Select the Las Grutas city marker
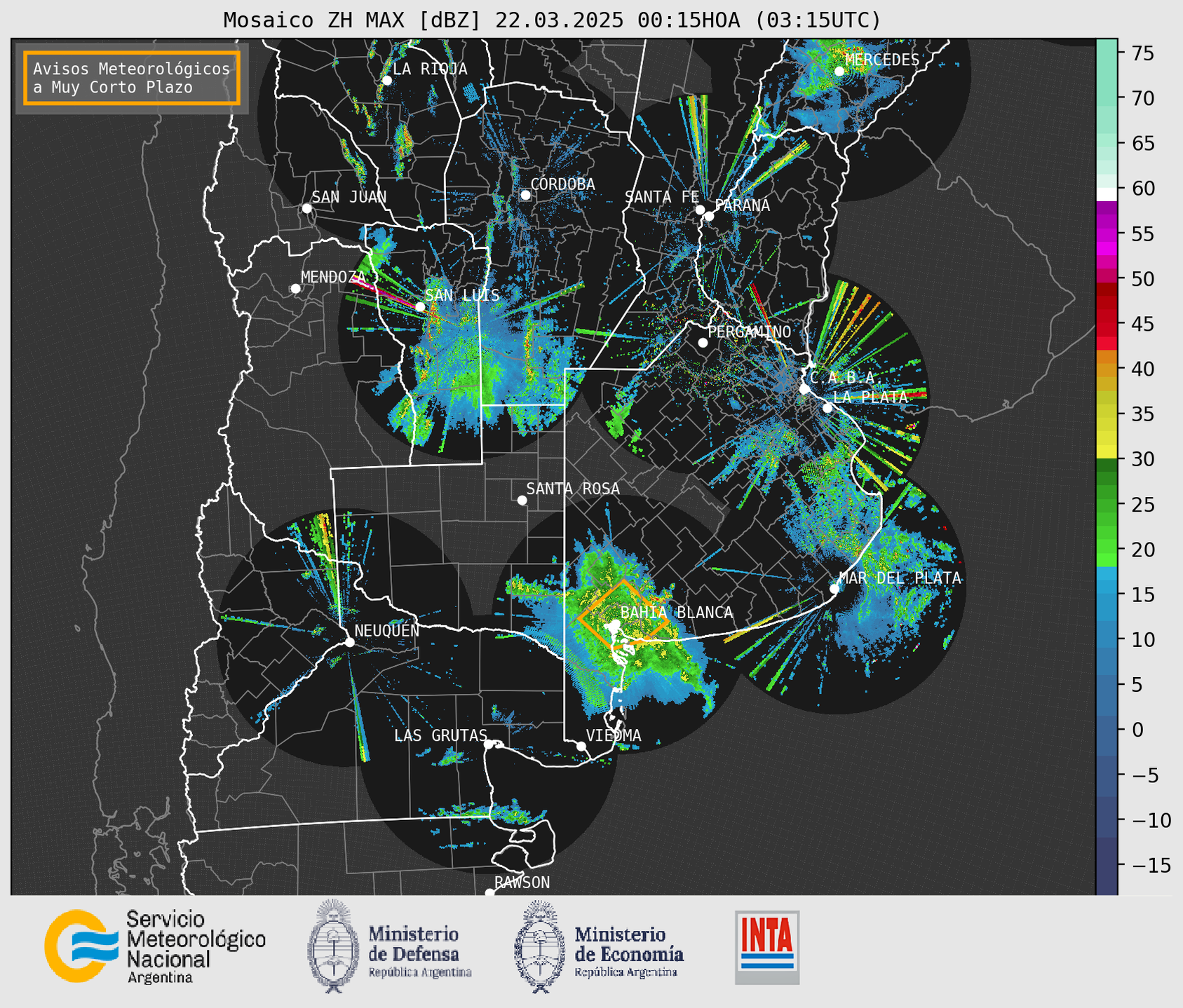This screenshot has width=1183, height=1008. pyautogui.click(x=489, y=744)
